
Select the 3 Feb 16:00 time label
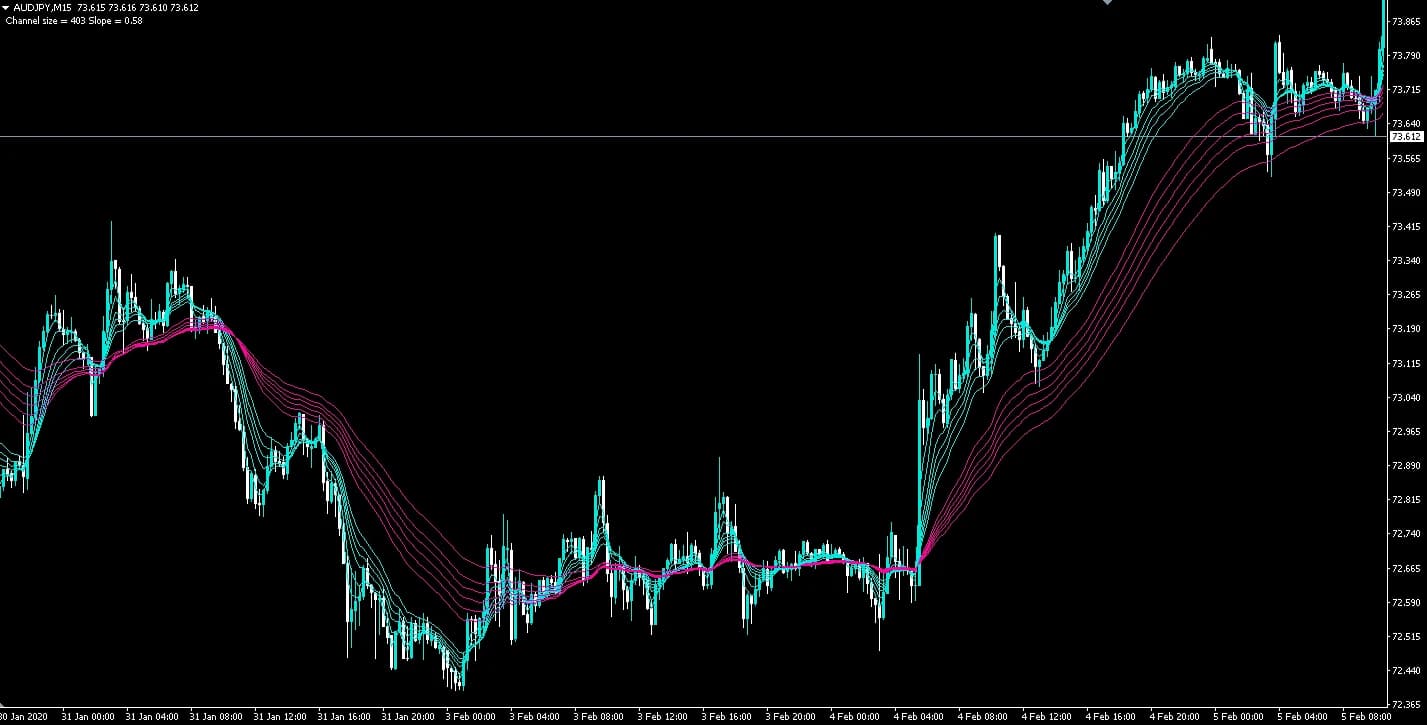(x=727, y=717)
